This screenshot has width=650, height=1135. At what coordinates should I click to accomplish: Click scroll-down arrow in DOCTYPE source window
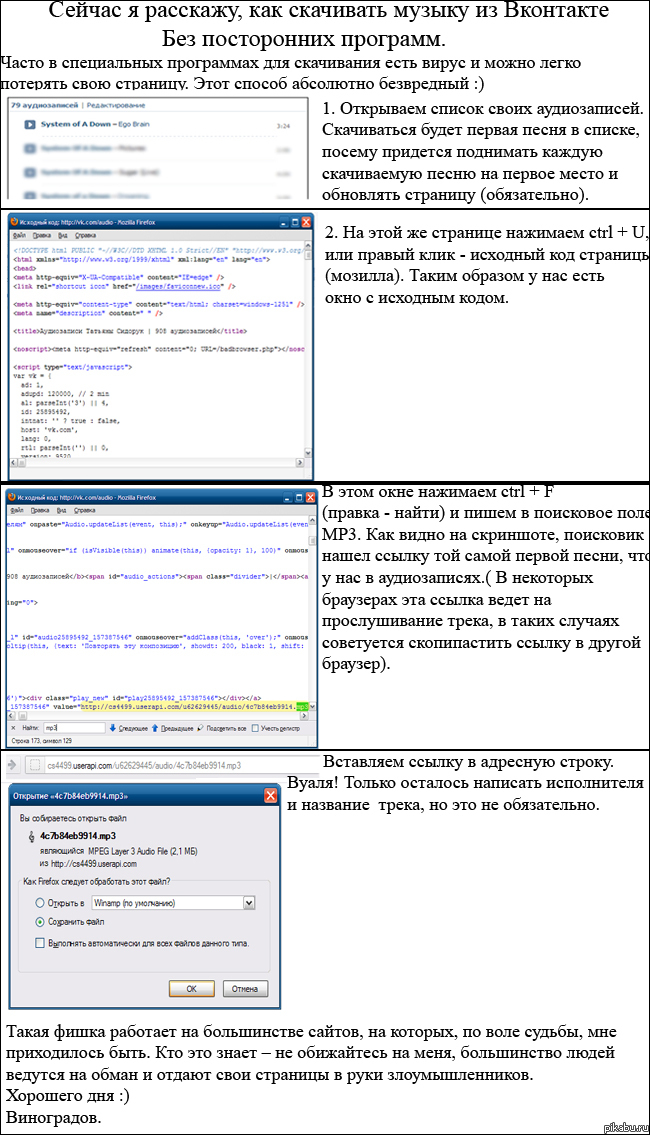309,453
